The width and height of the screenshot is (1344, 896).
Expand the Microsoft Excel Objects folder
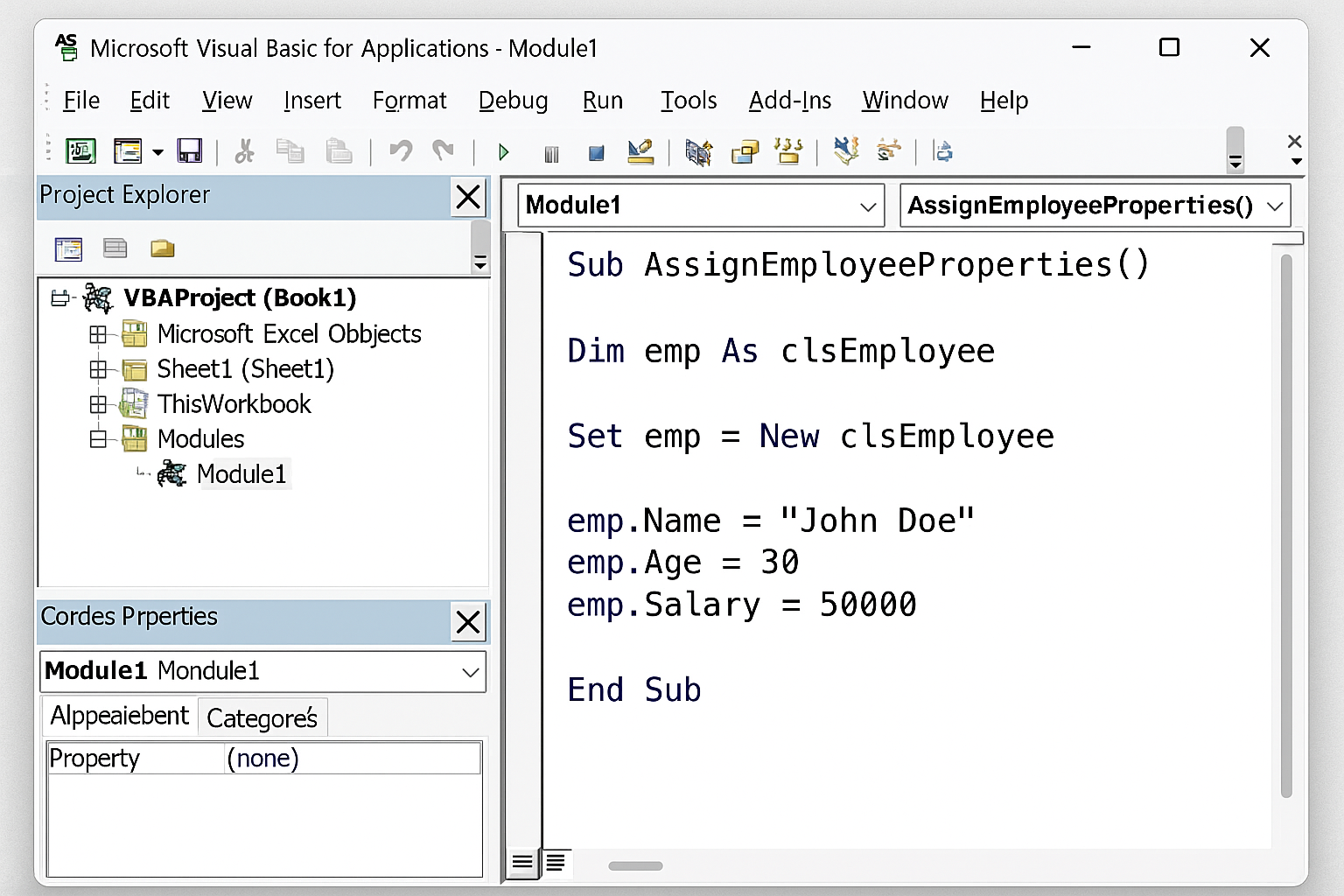tap(98, 334)
